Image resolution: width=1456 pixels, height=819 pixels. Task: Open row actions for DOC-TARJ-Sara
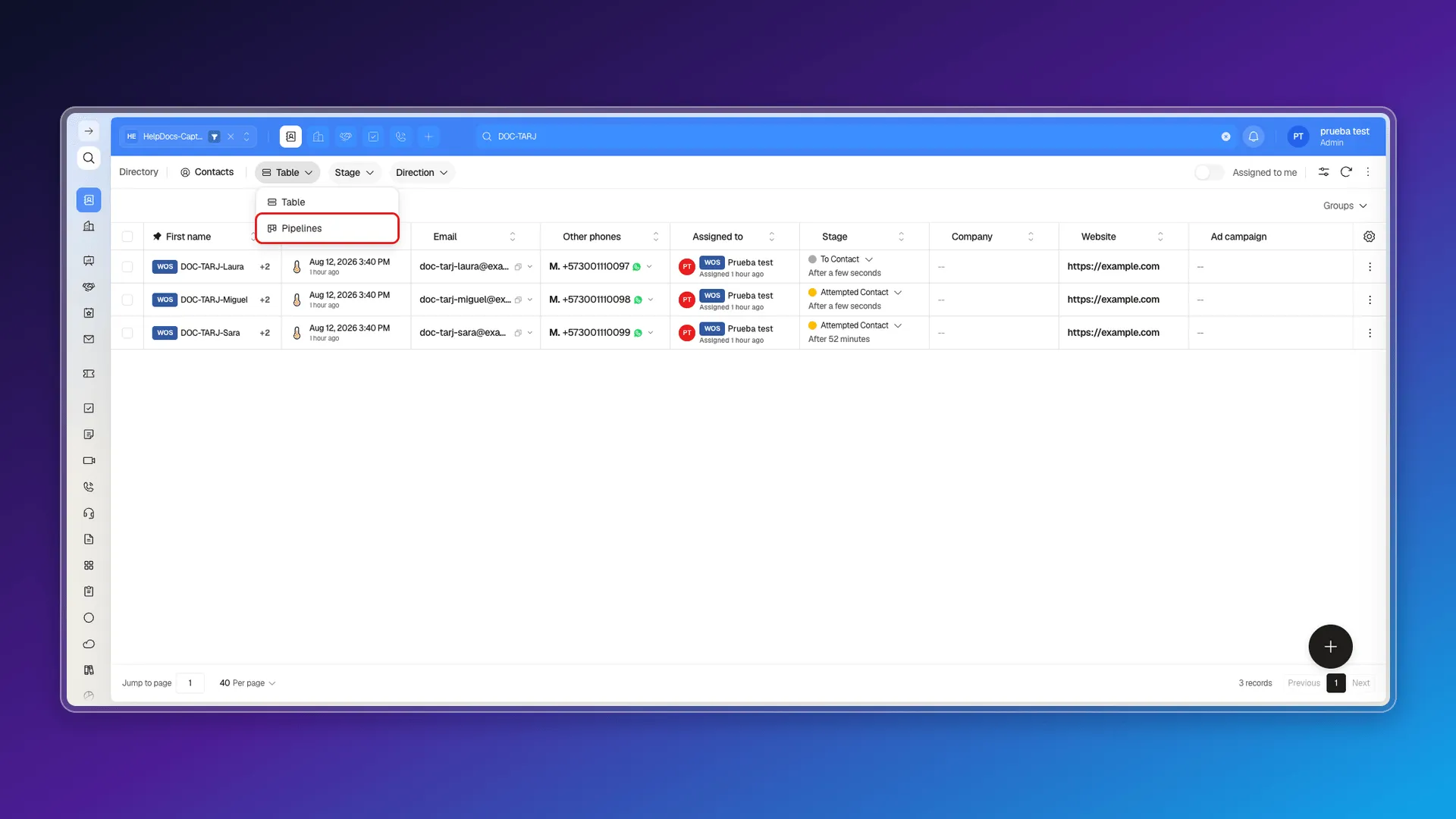coord(1370,333)
